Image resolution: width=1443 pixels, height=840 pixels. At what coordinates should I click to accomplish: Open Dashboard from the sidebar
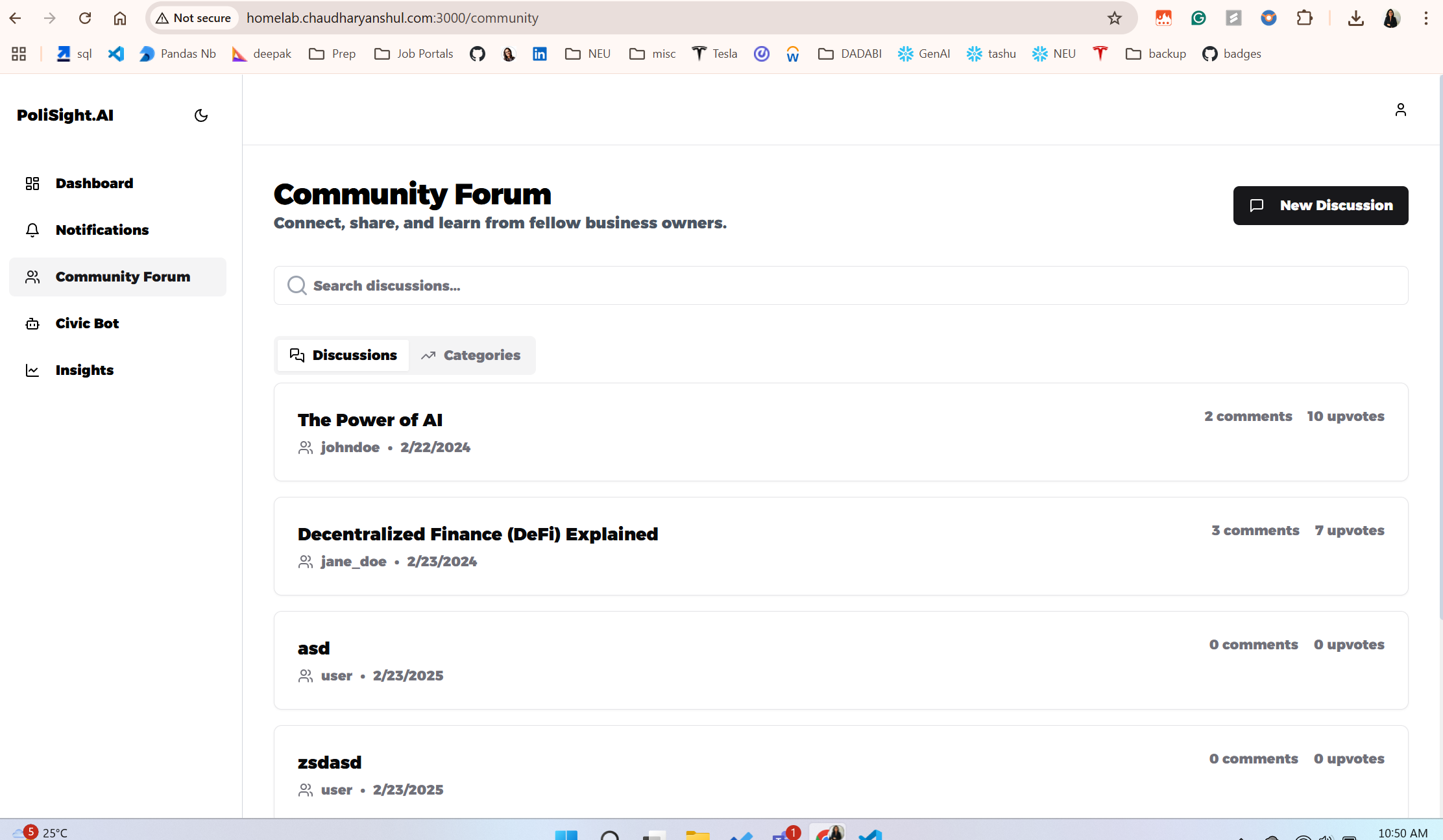[x=94, y=184]
